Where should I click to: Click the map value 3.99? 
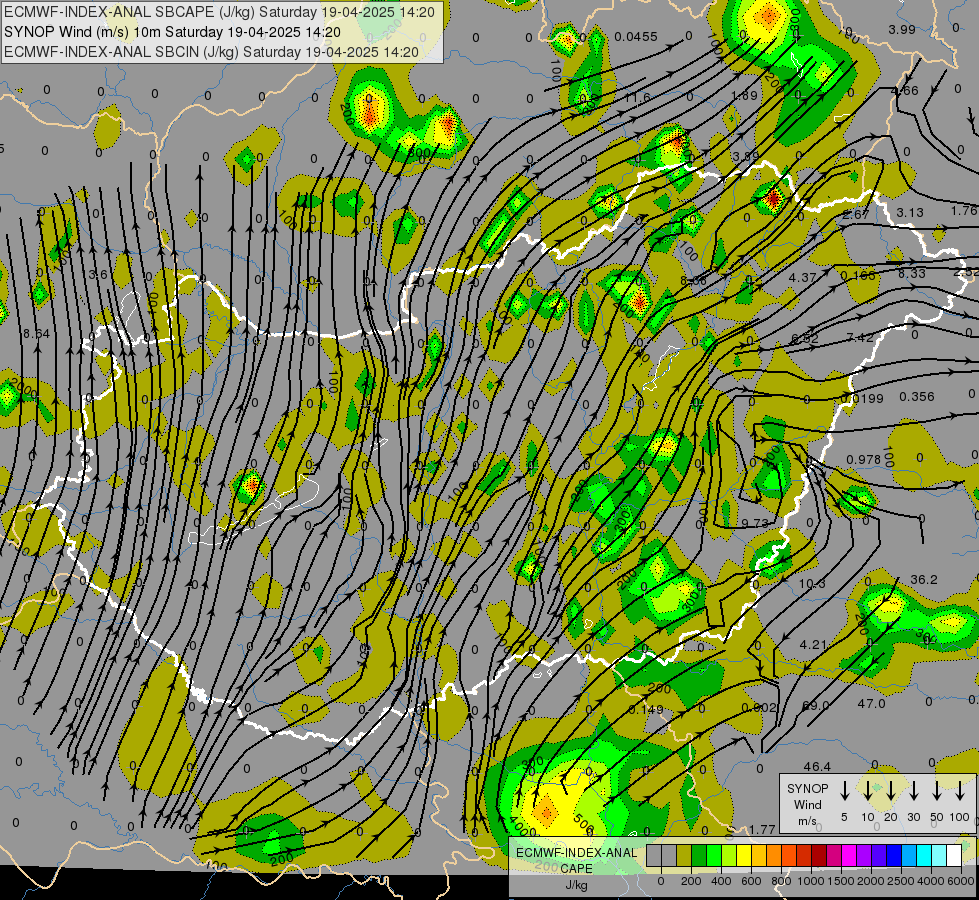[x=902, y=29]
